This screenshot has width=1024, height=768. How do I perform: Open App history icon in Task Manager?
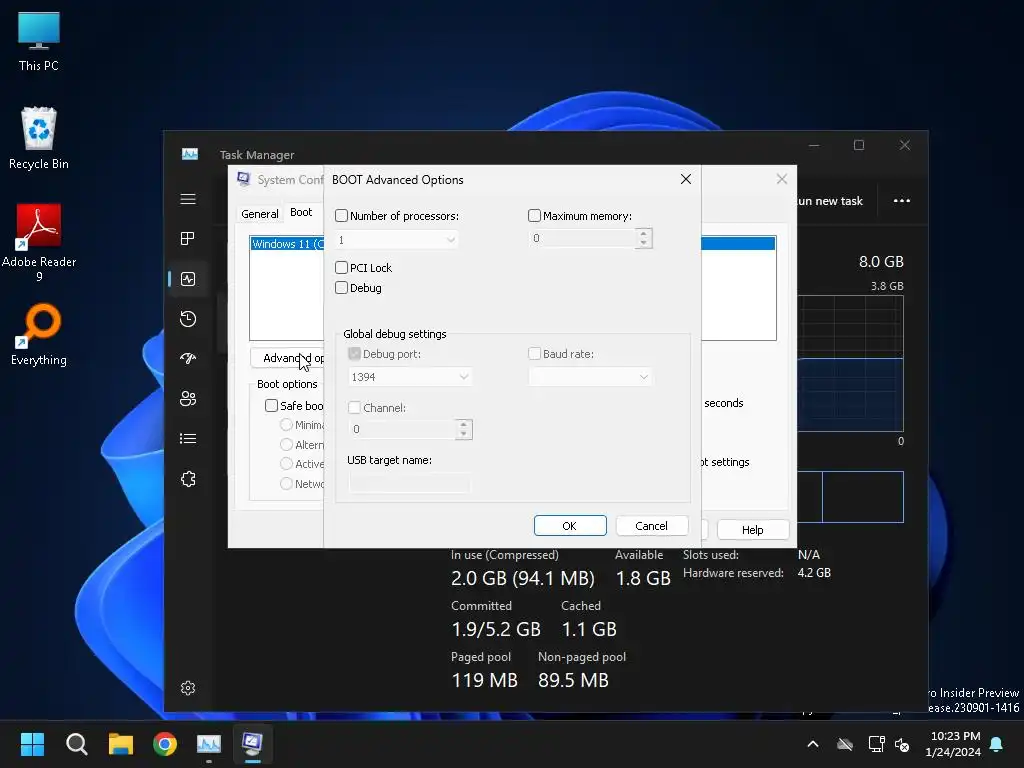(188, 319)
